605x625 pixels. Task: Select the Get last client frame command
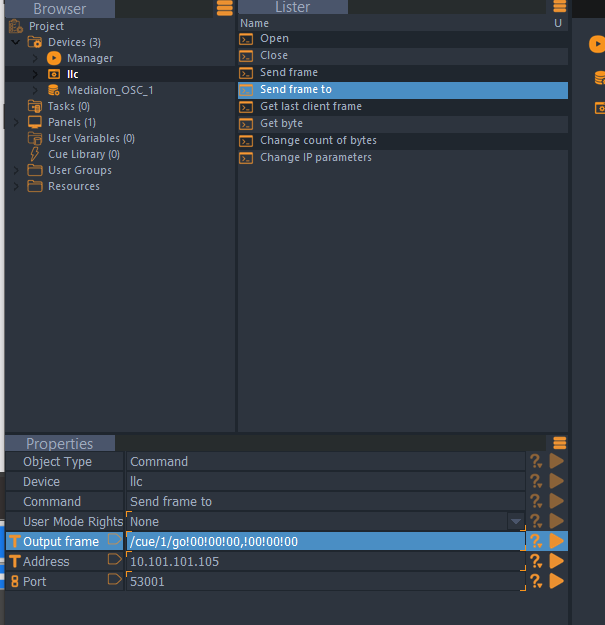coord(310,107)
